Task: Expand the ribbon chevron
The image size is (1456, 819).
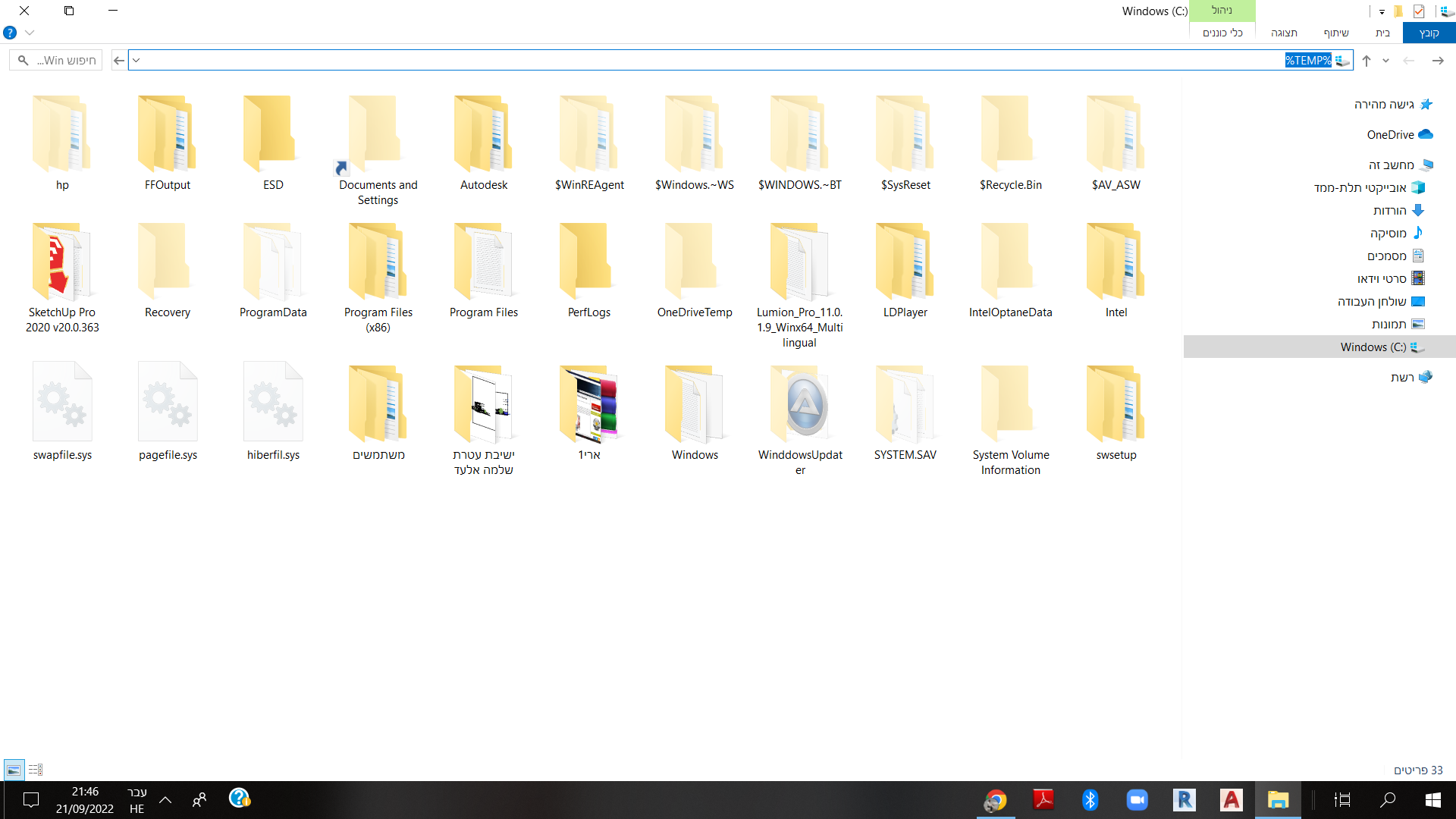Action: pos(30,33)
